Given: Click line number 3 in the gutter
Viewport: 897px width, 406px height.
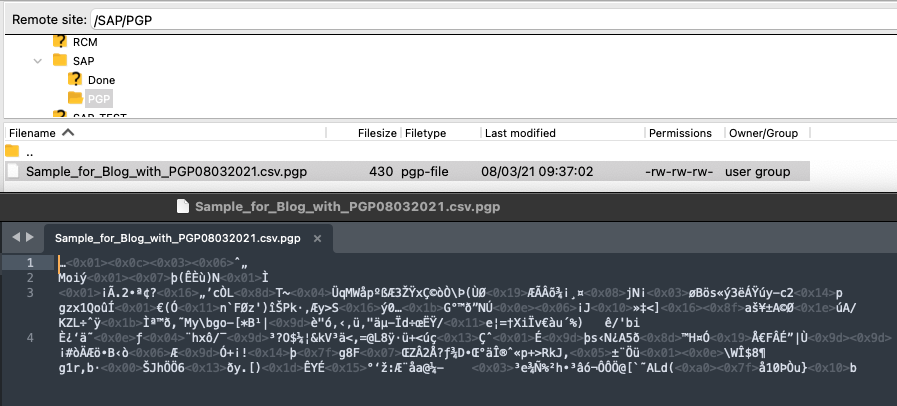Looking at the screenshot, I should (30, 292).
